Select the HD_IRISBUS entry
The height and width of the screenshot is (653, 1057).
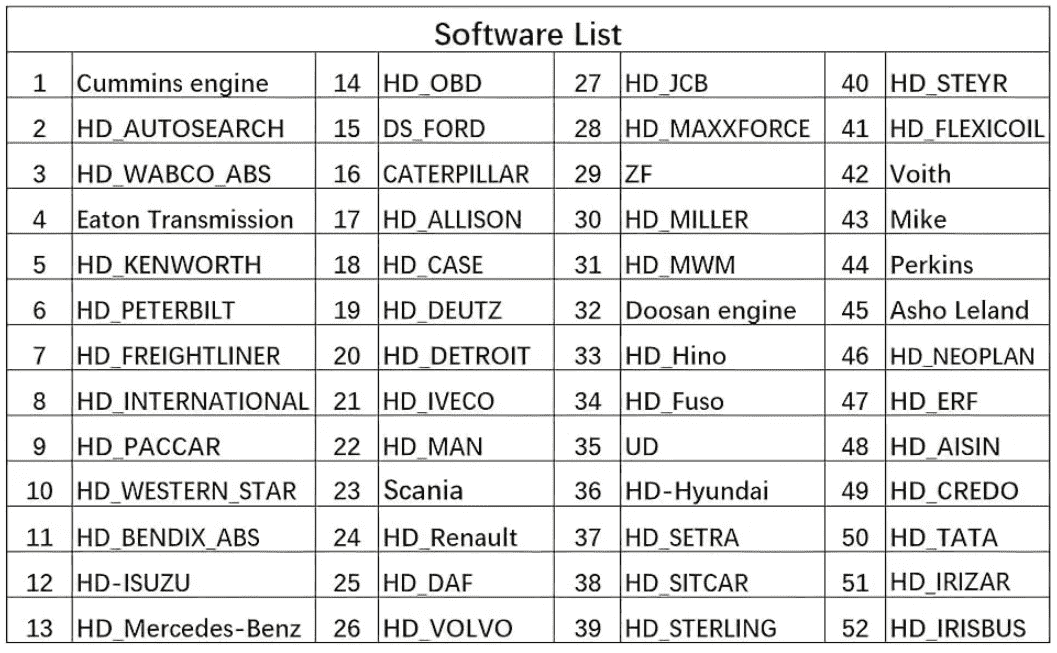click(x=959, y=629)
